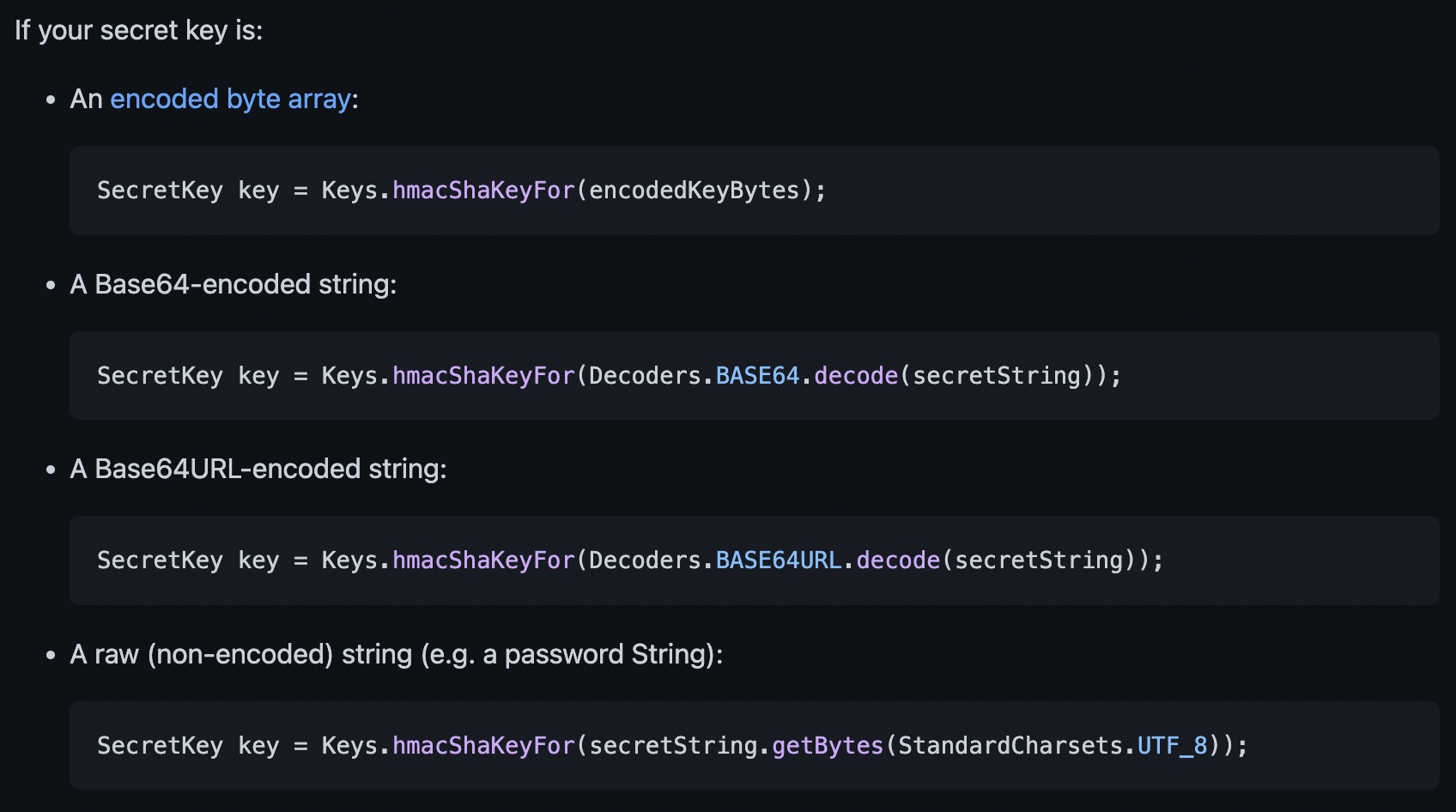Image resolution: width=1456 pixels, height=812 pixels.
Task: Click "SecretKey" in the last code snippet
Action: pos(160,746)
